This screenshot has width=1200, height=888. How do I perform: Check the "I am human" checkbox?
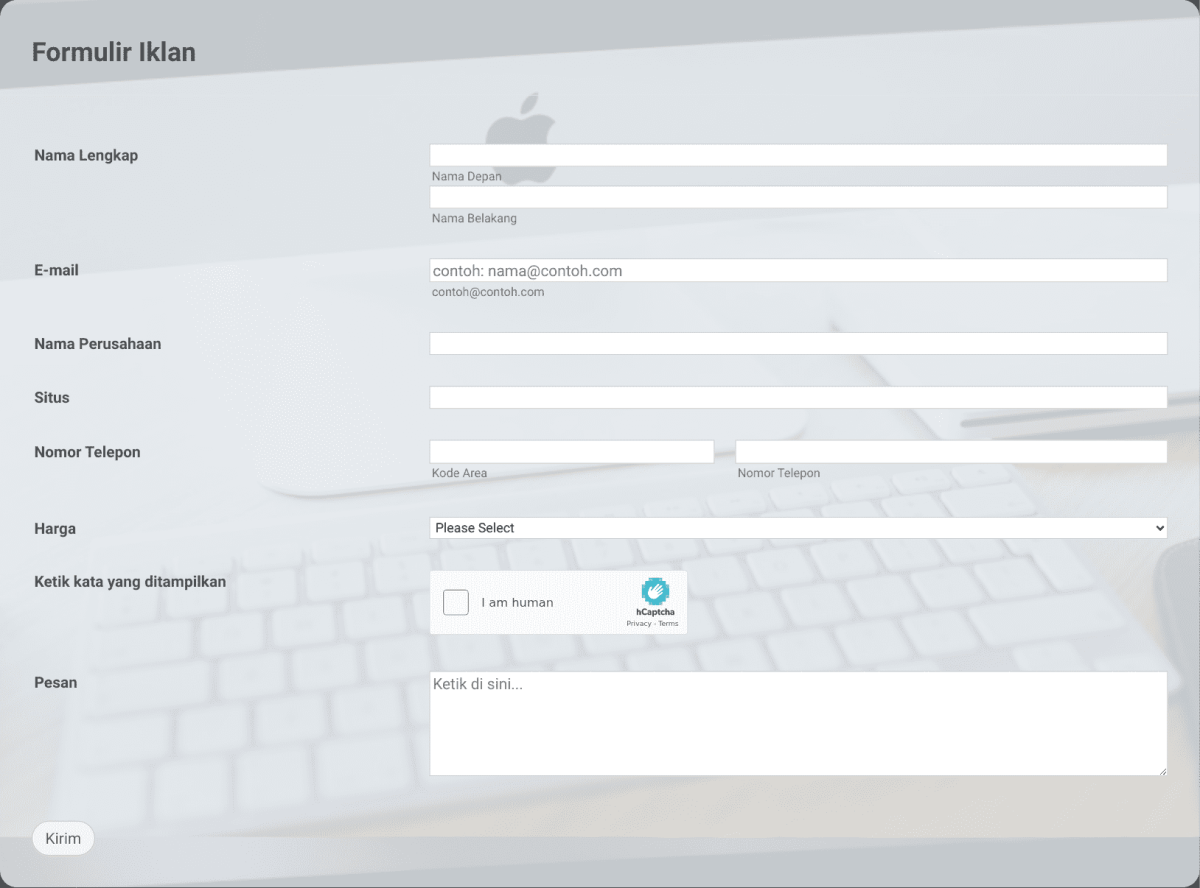[x=455, y=602]
